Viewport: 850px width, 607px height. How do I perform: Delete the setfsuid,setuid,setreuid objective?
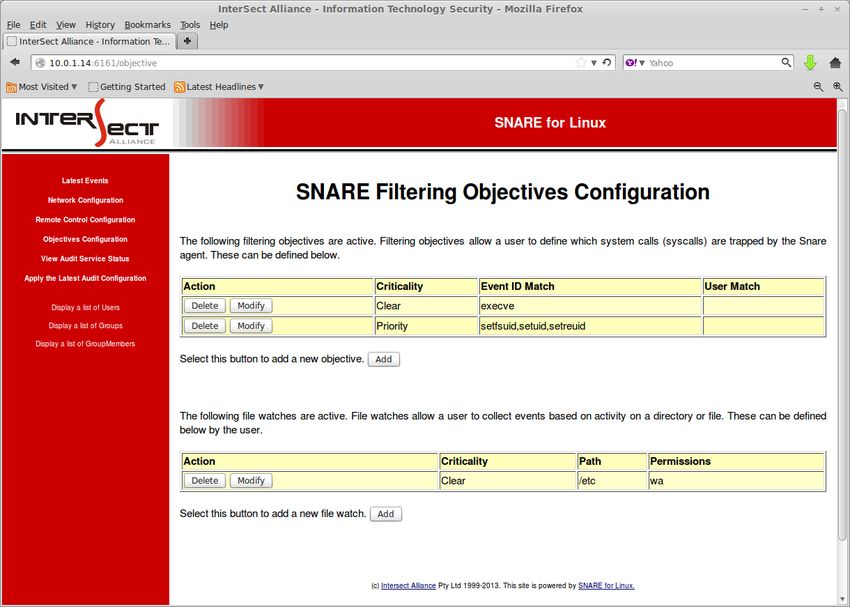[204, 326]
